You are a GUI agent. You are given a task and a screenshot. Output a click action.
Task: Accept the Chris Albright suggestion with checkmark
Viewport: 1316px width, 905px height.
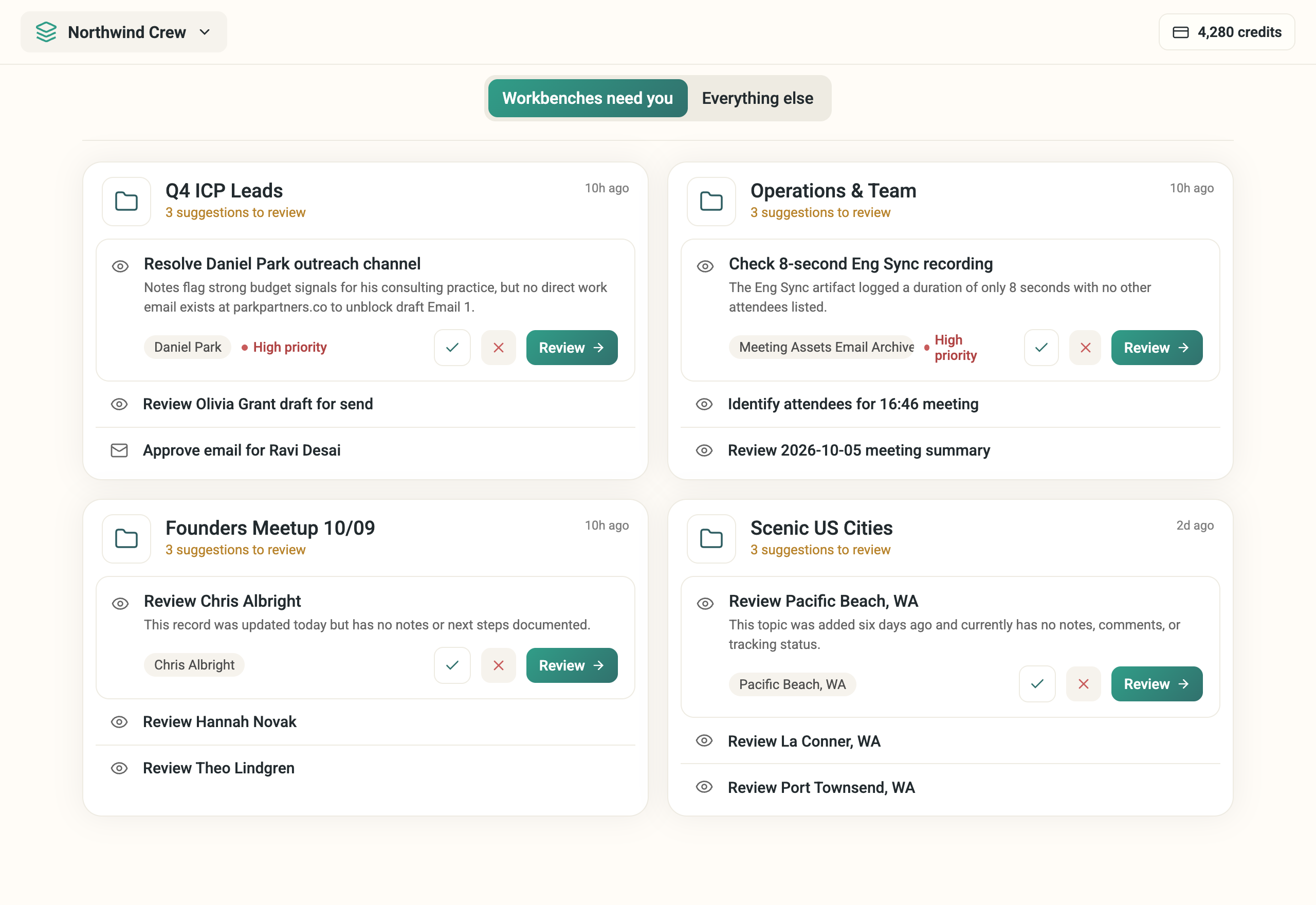coord(452,665)
